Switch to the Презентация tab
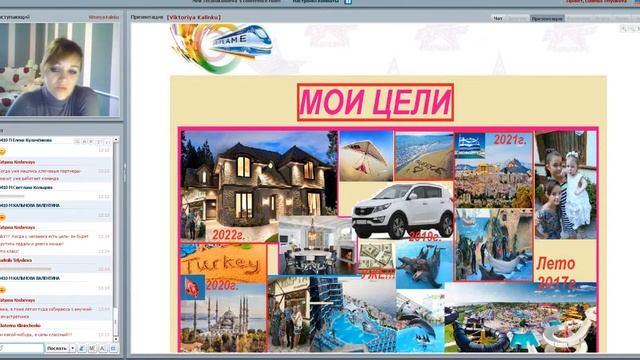 point(547,18)
